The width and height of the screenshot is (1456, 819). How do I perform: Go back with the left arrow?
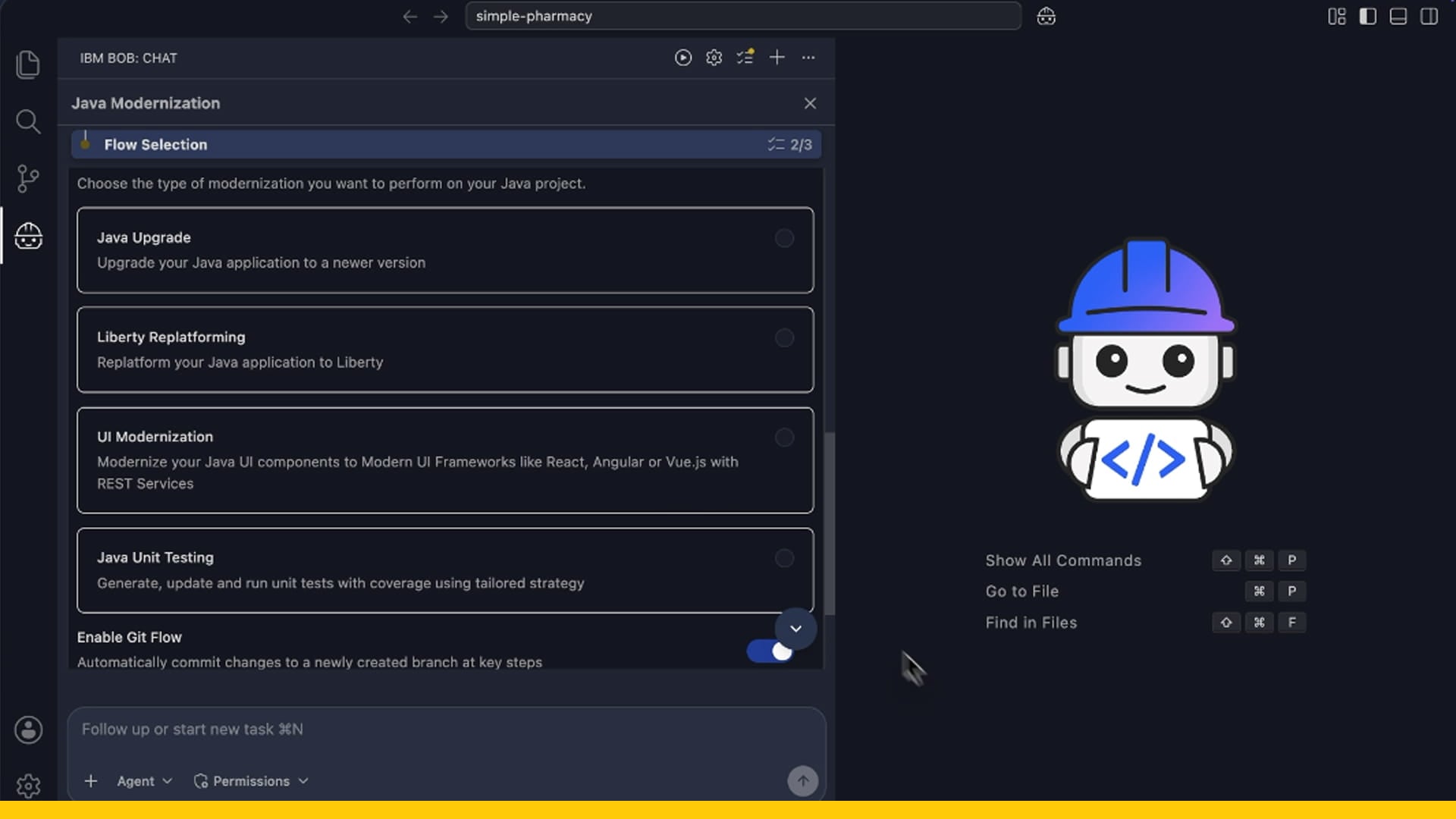pos(410,16)
